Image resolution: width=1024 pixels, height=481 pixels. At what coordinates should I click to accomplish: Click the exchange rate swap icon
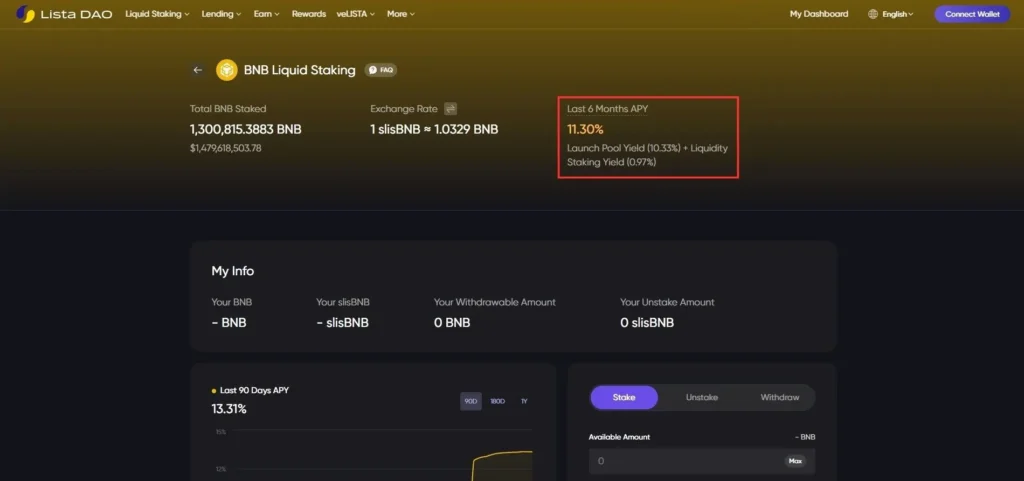point(451,108)
